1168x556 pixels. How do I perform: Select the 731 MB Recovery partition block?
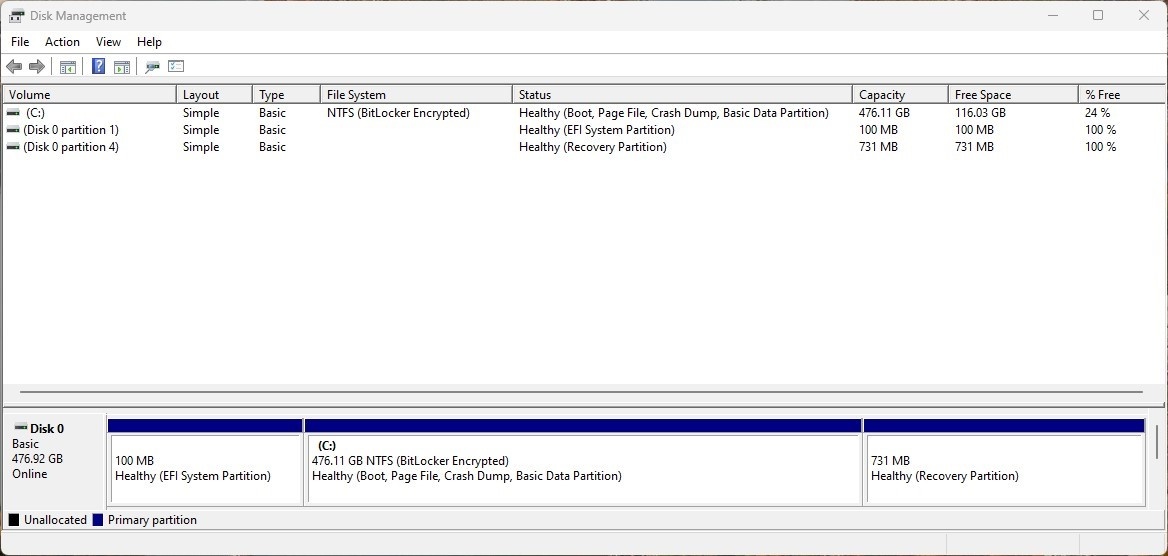pos(1004,462)
